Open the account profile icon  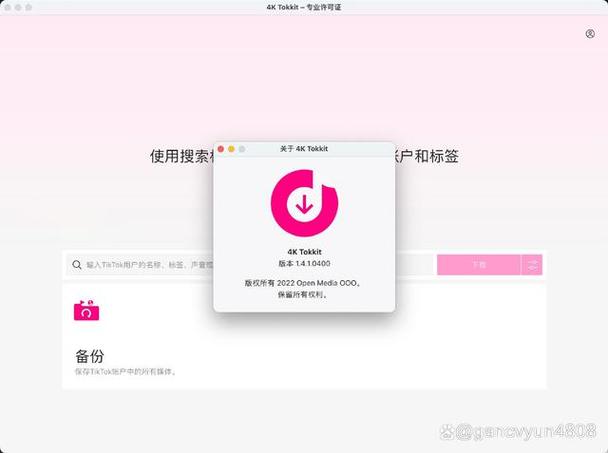590,34
